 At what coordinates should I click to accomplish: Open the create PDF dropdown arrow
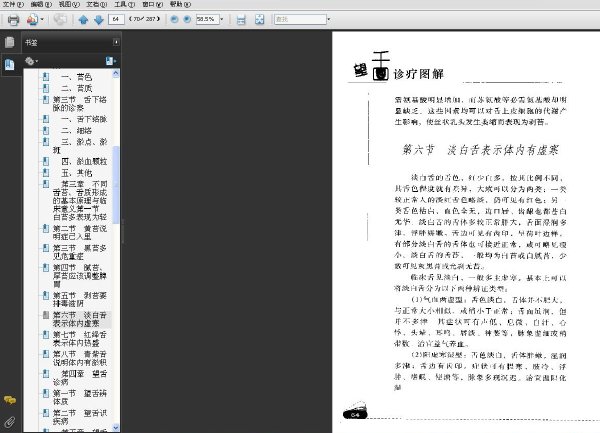42,20
